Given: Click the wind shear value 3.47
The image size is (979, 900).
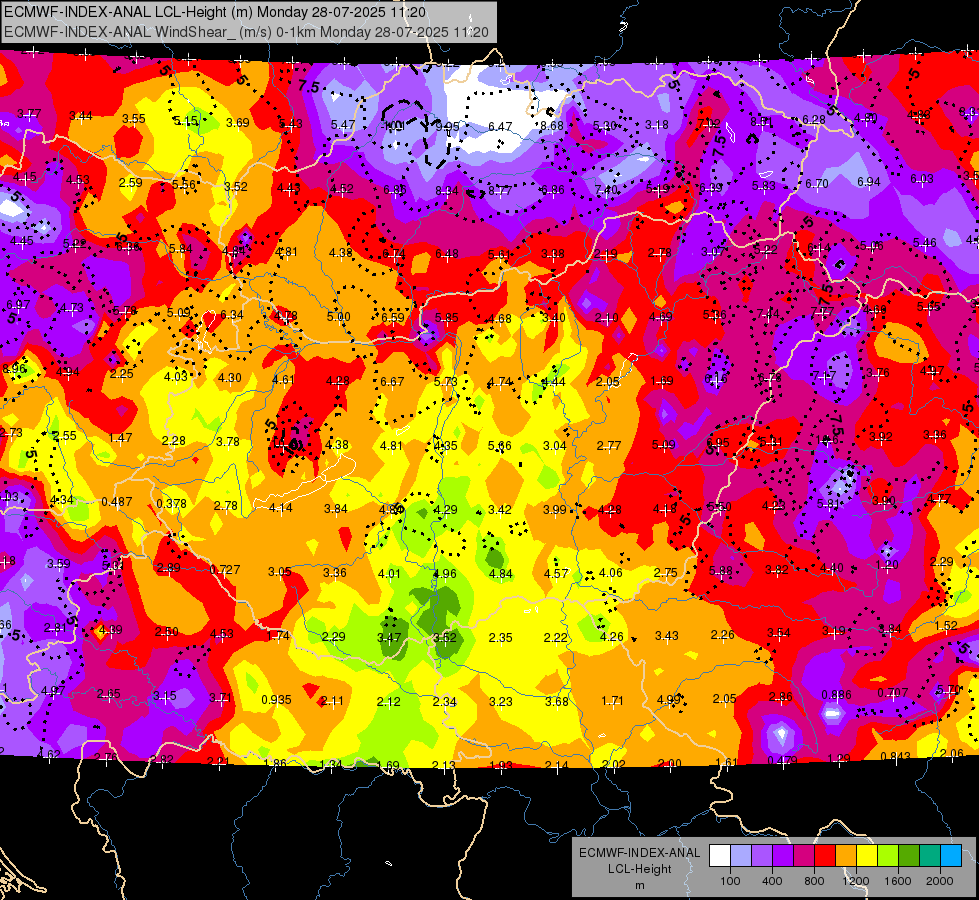Looking at the screenshot, I should 390,638.
